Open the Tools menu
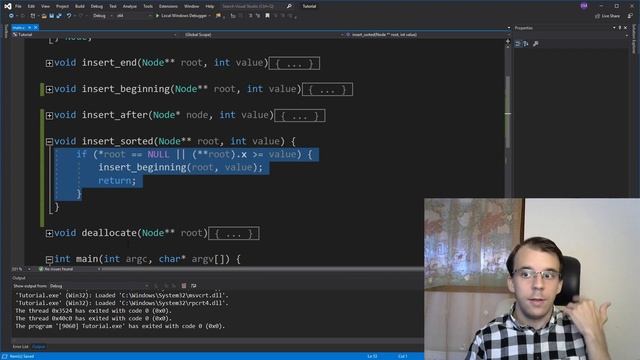The image size is (640, 360). tap(148, 7)
